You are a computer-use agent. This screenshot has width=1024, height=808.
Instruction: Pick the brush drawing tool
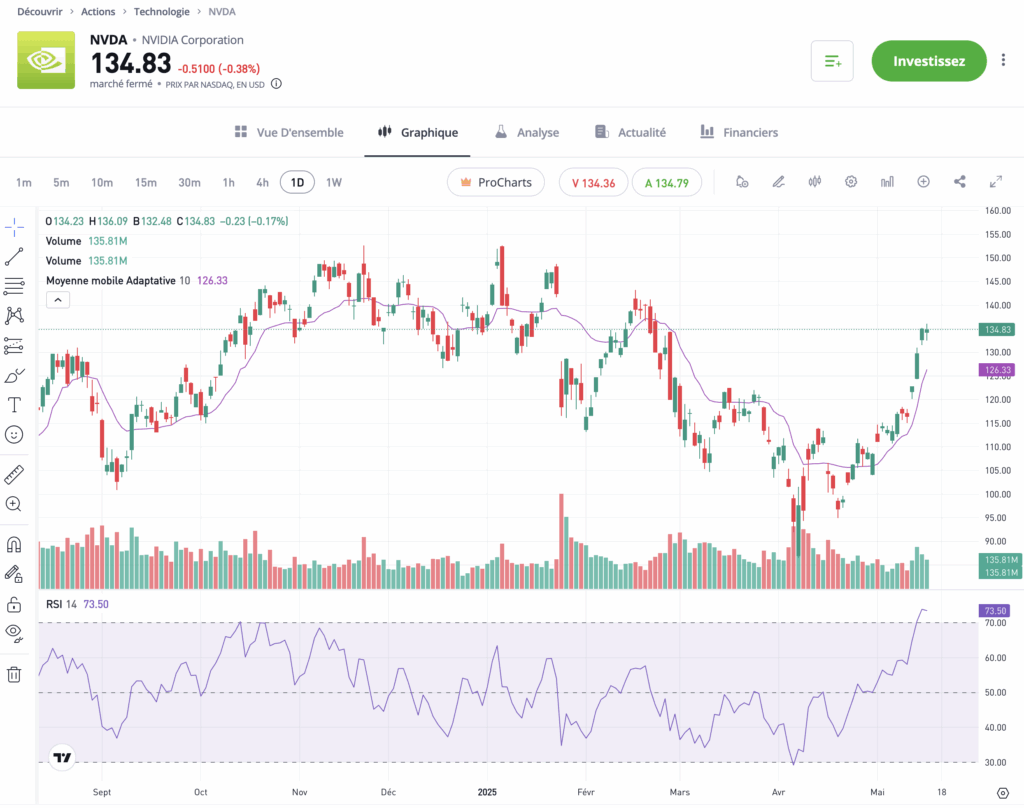click(x=14, y=376)
